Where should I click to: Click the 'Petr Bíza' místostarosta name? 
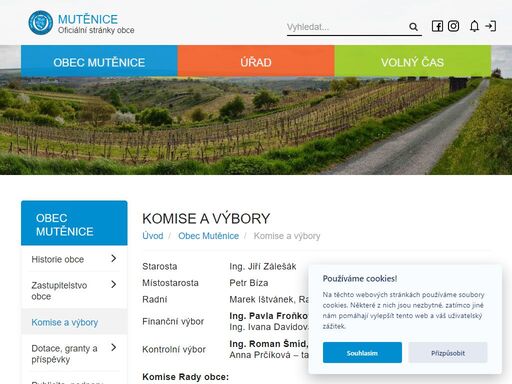[x=249, y=283]
